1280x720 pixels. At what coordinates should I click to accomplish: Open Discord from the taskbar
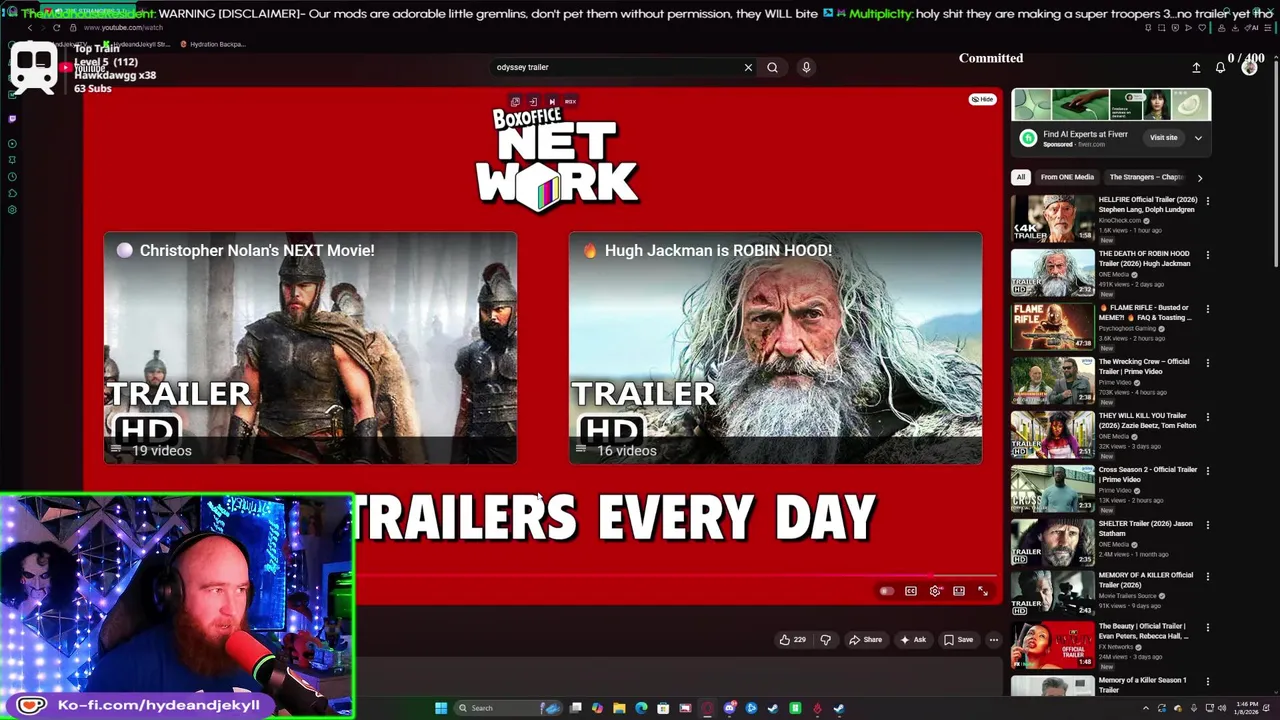point(730,708)
